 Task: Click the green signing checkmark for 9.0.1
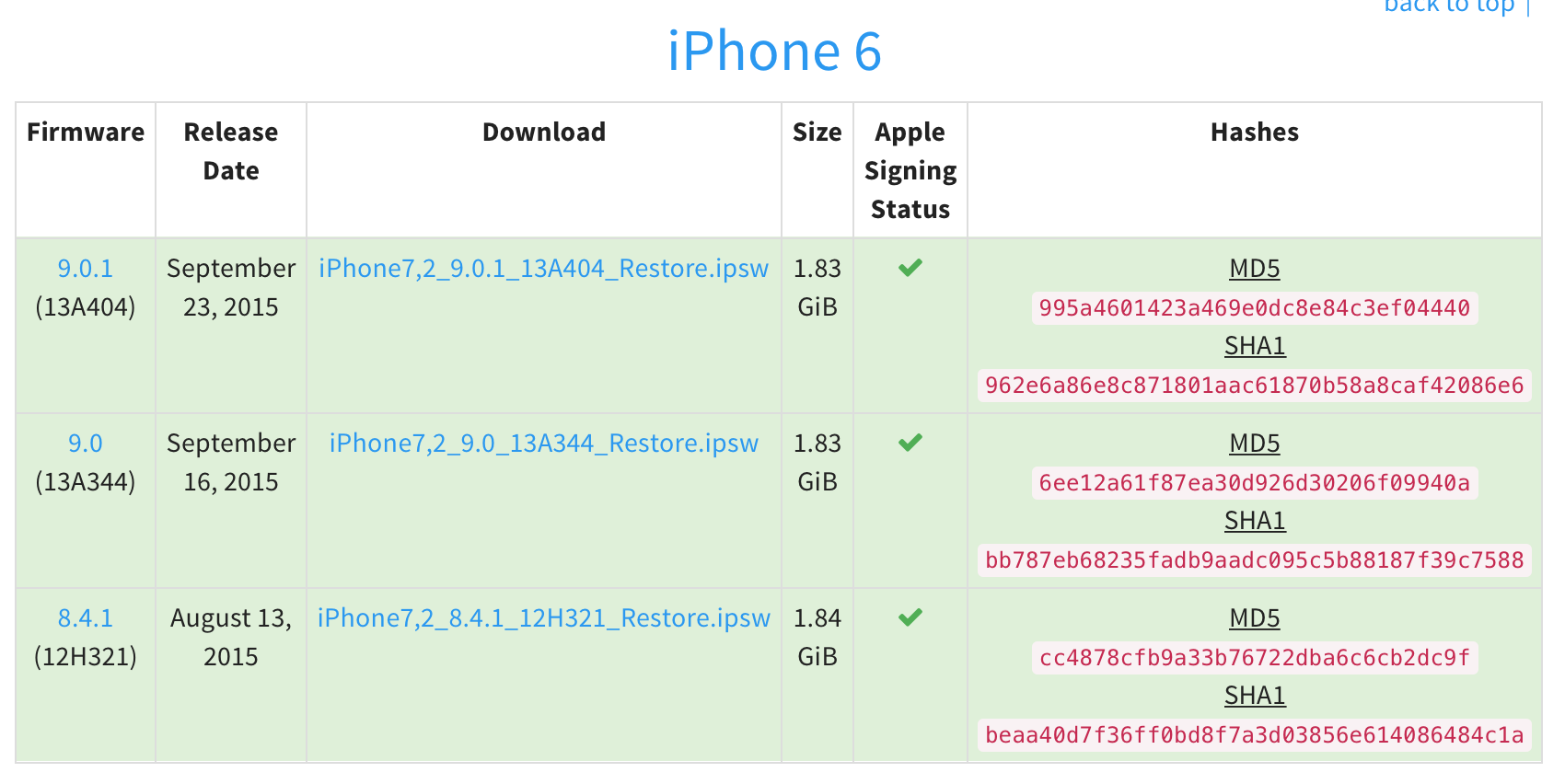910,268
